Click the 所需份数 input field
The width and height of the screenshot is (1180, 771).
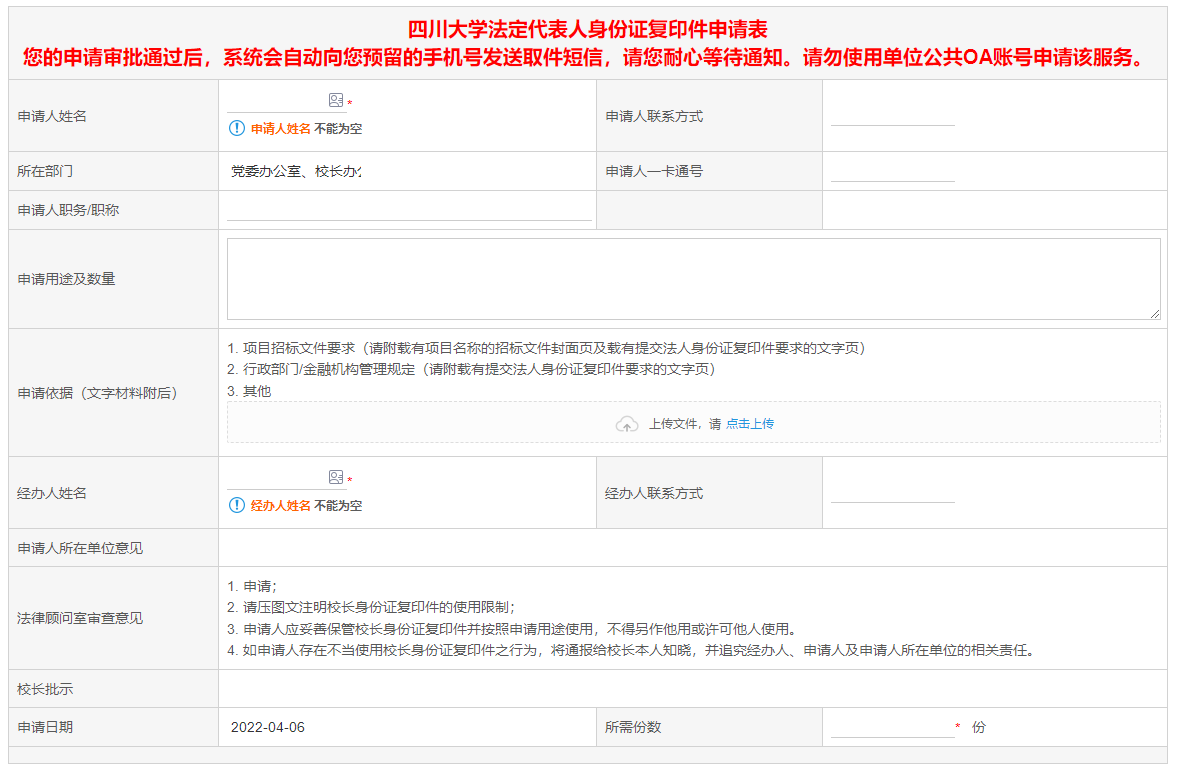(x=892, y=727)
